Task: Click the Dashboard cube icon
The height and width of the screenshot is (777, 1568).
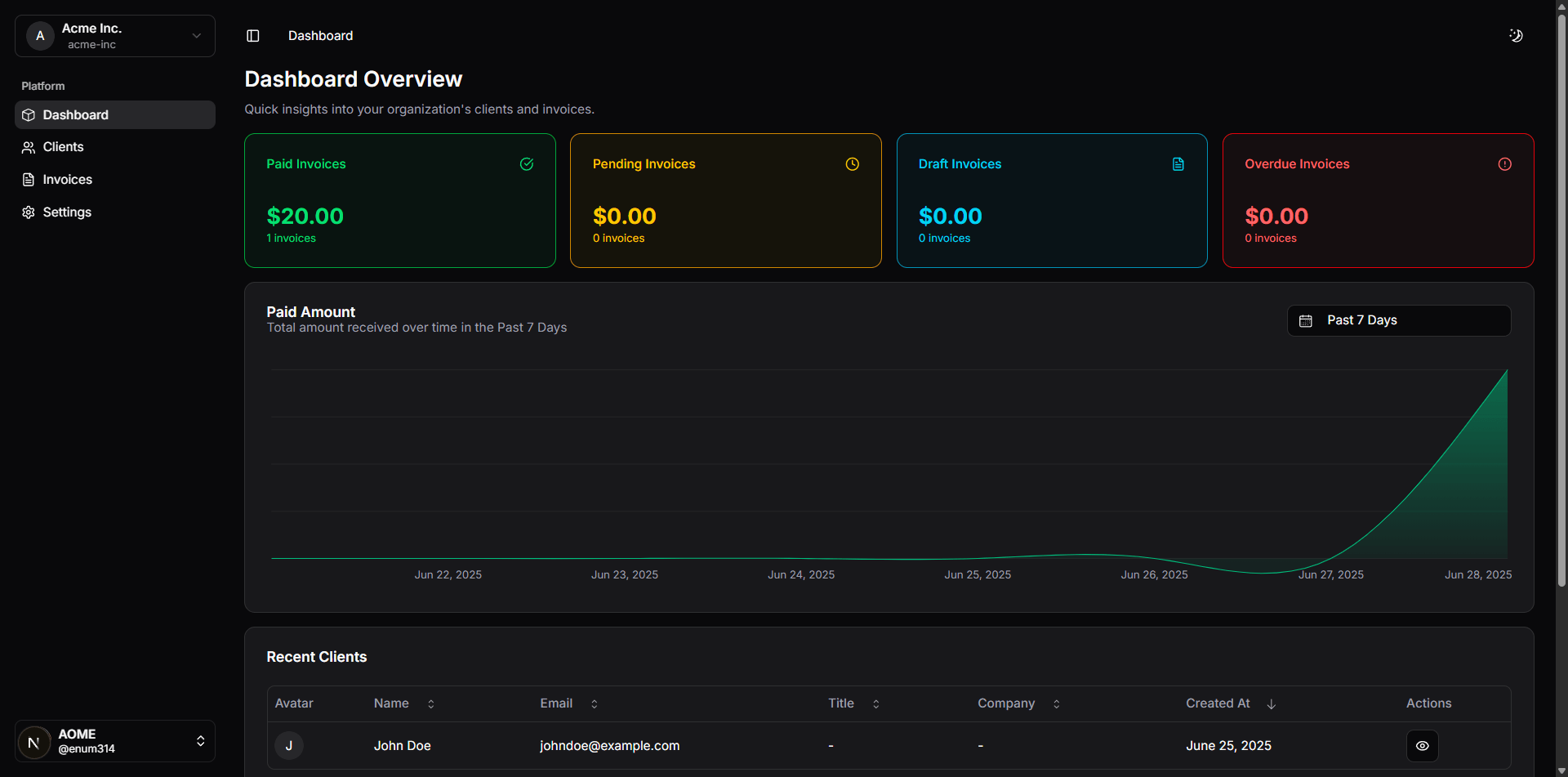Action: click(x=29, y=115)
